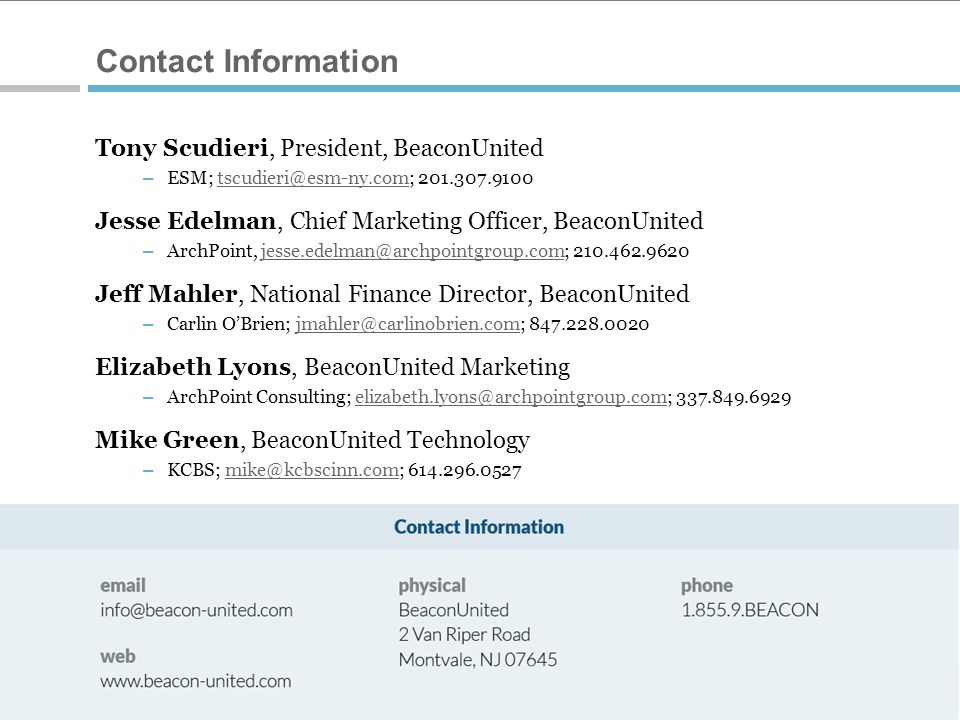Viewport: 960px width, 720px height.
Task: Click the phone number 337.849.6929
Action: pos(733,397)
